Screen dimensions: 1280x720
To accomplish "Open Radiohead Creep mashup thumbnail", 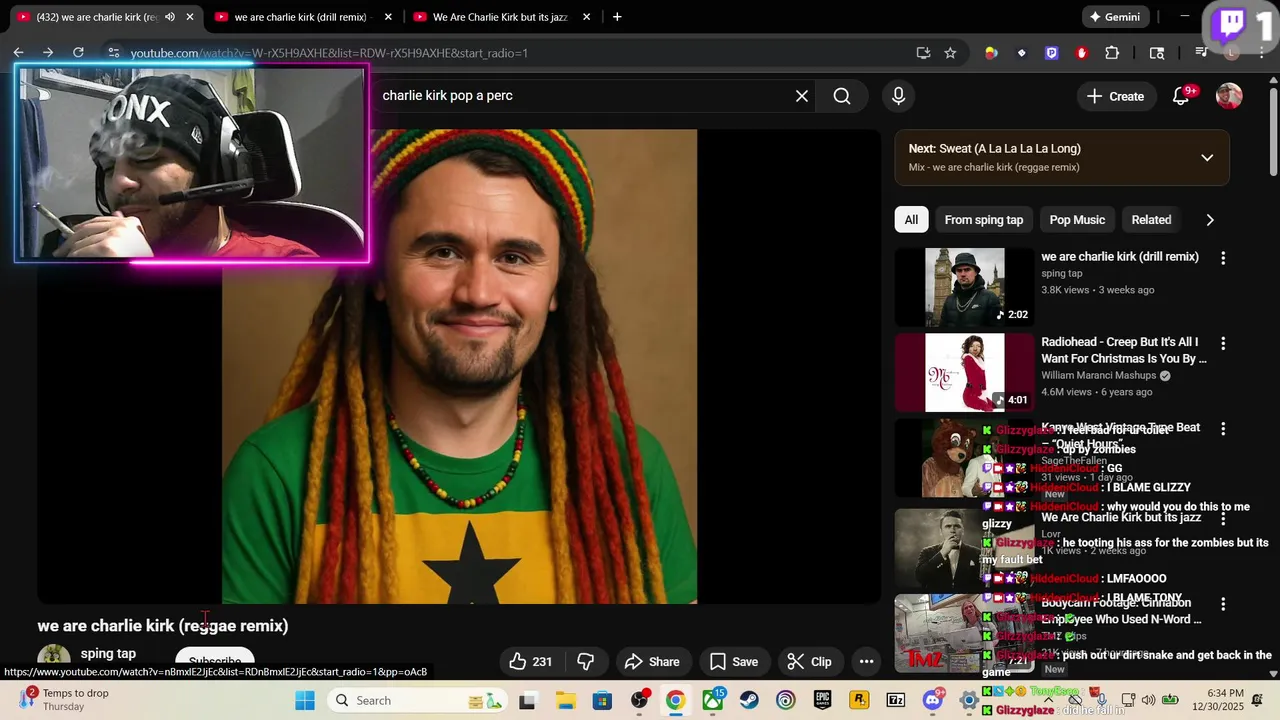I will 964,373.
